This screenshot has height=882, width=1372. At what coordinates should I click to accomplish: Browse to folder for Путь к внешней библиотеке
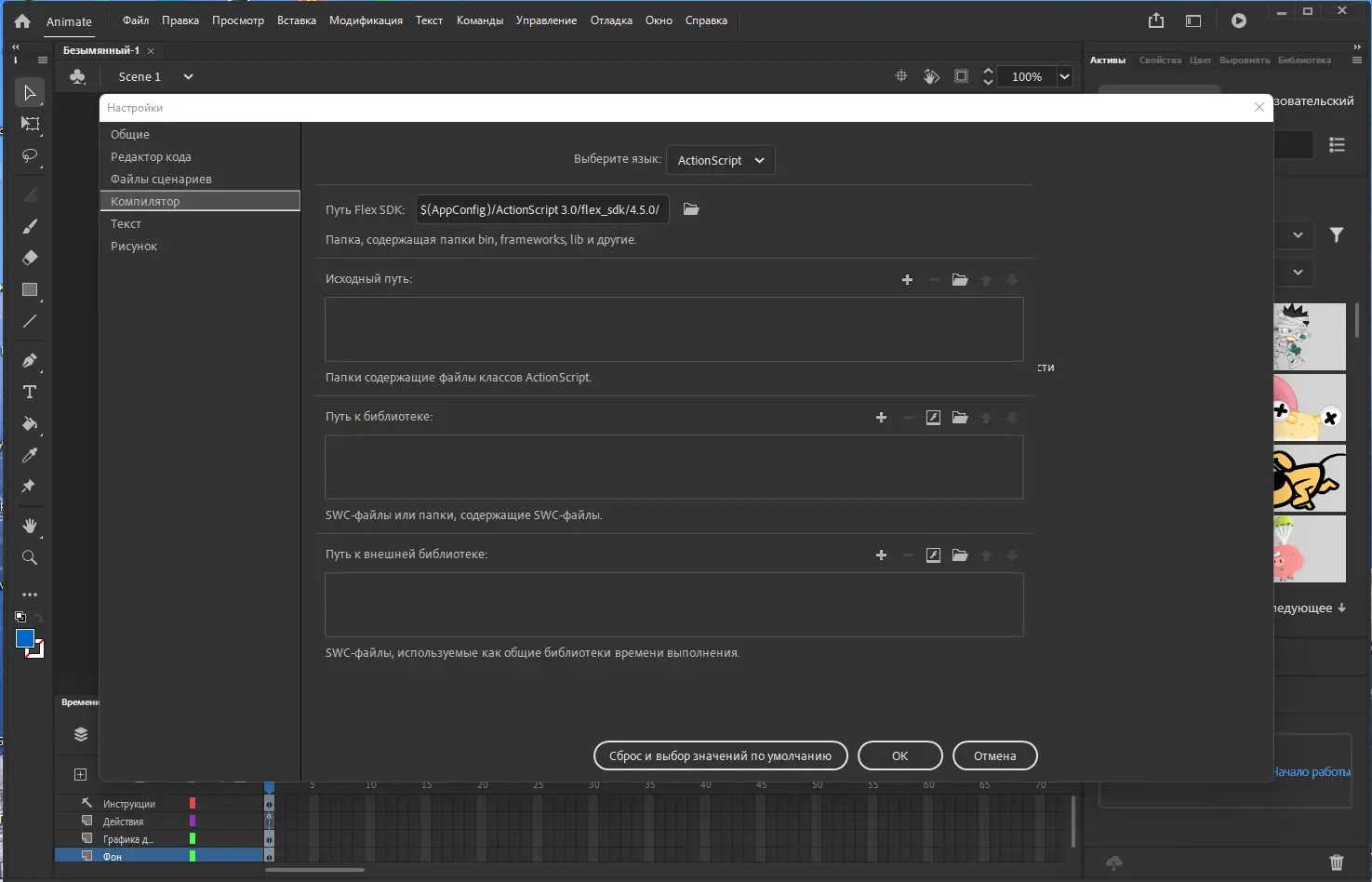(960, 555)
